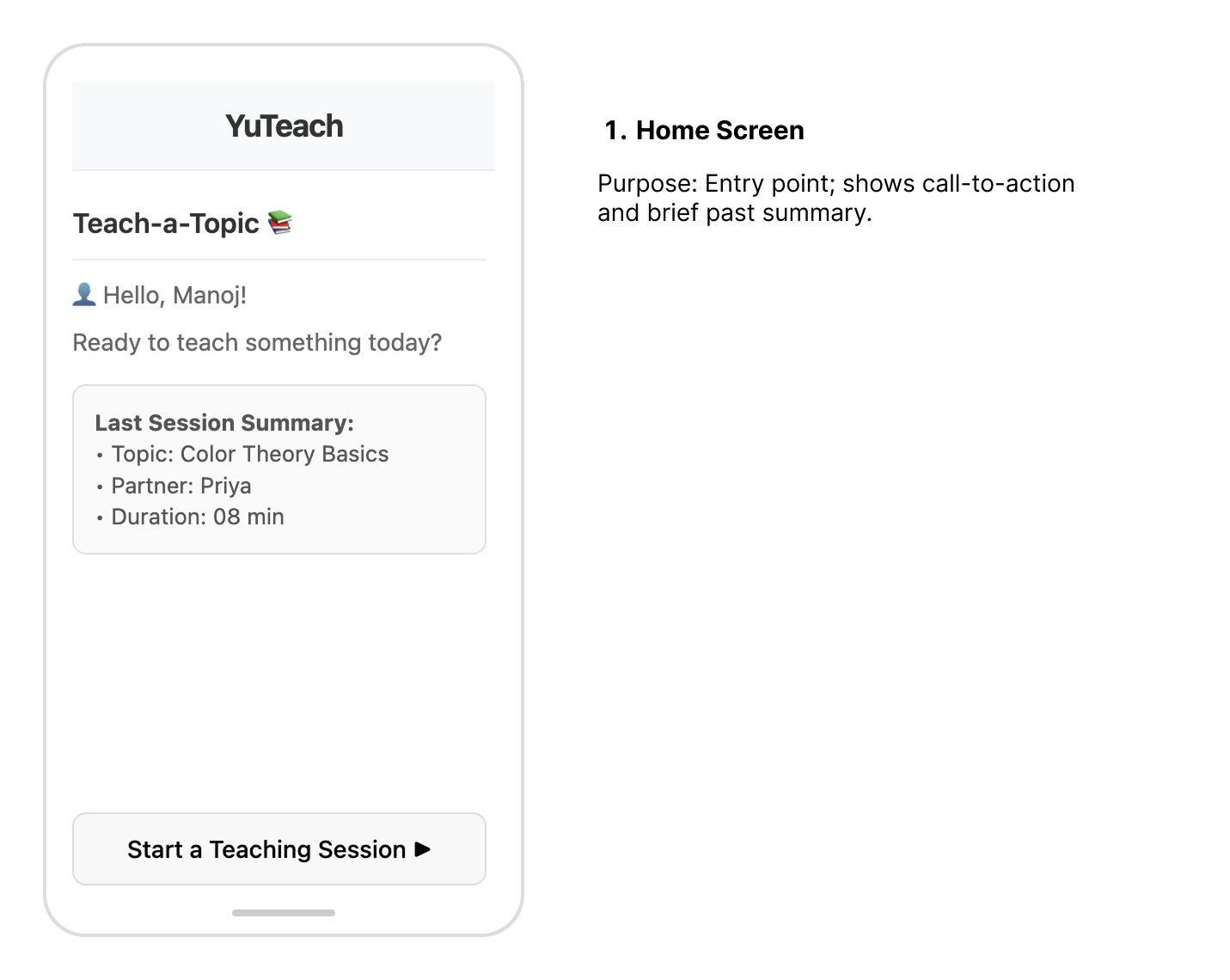Click the 'Ready to teach something today?' text
This screenshot has width=1230, height=980.
tap(257, 342)
